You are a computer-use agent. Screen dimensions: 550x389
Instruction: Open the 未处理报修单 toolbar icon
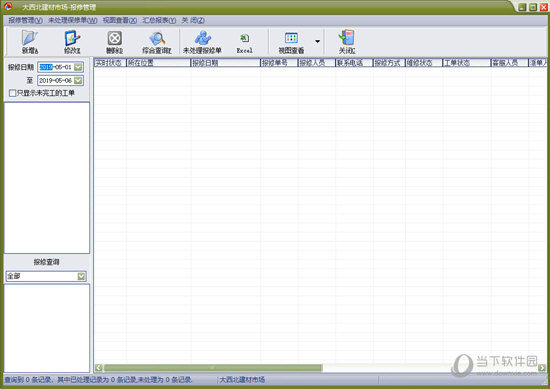click(x=202, y=38)
